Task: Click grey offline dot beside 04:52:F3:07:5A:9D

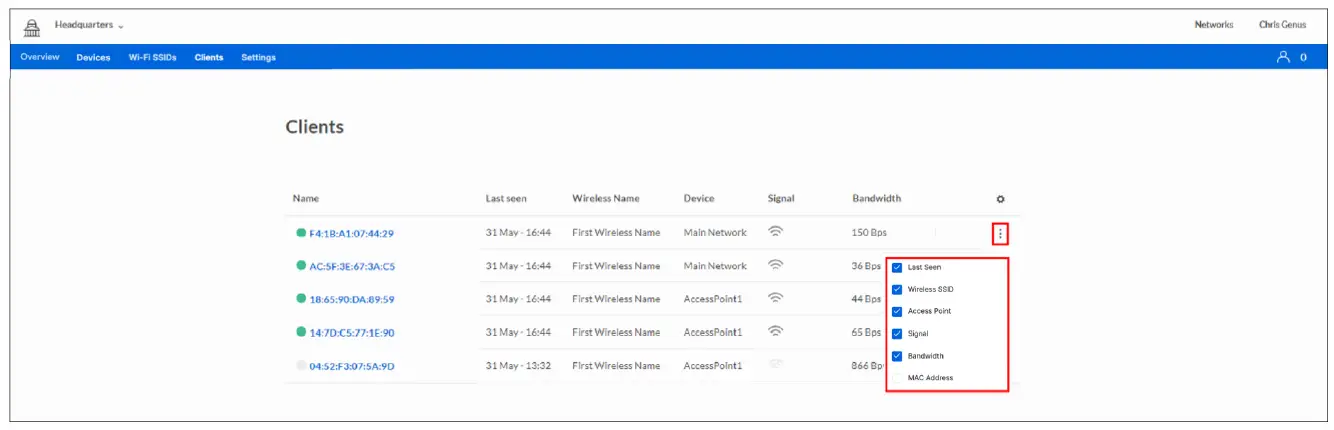Action: (301, 366)
